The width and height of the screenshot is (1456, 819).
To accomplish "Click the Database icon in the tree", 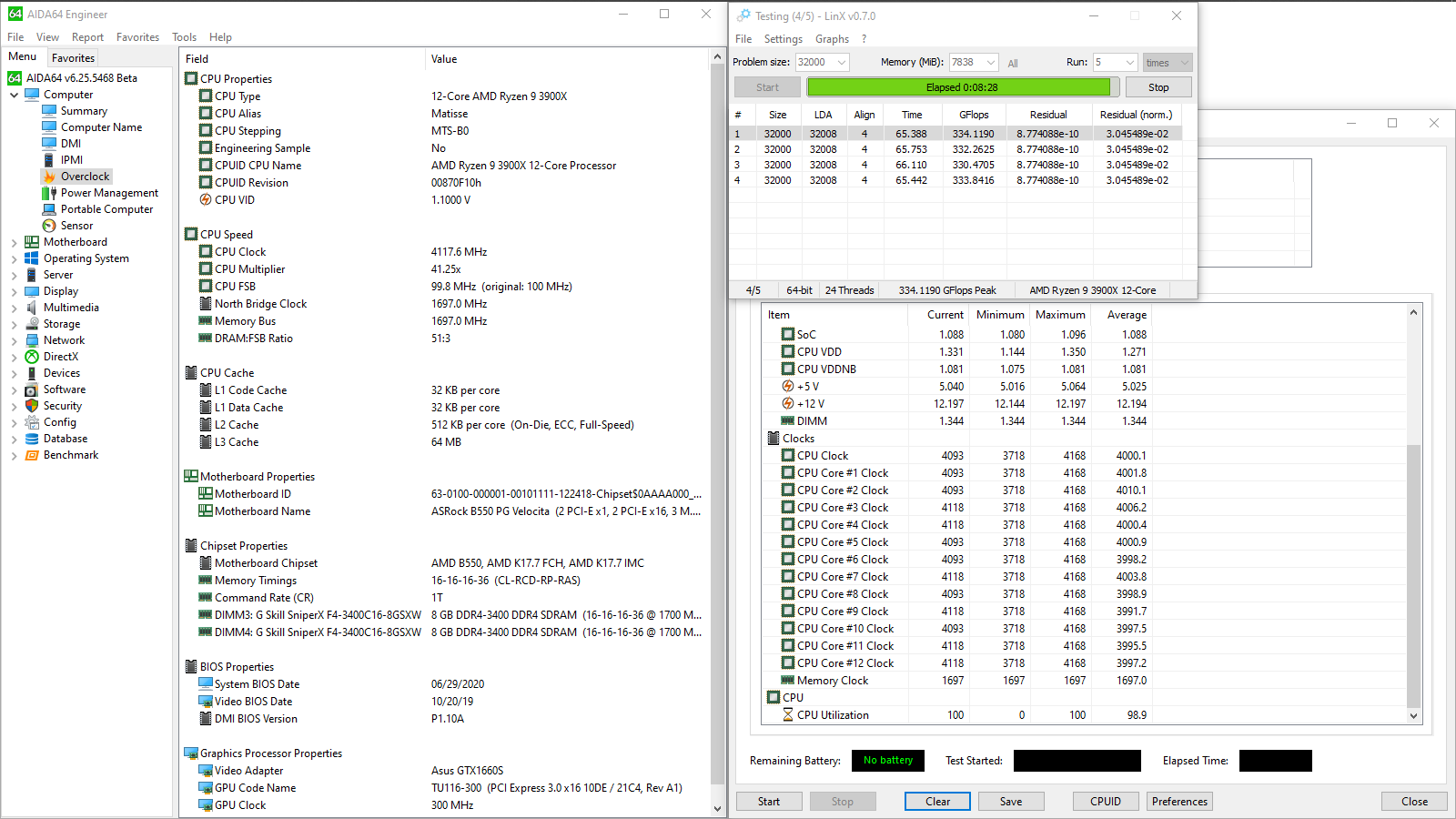I will [x=32, y=439].
